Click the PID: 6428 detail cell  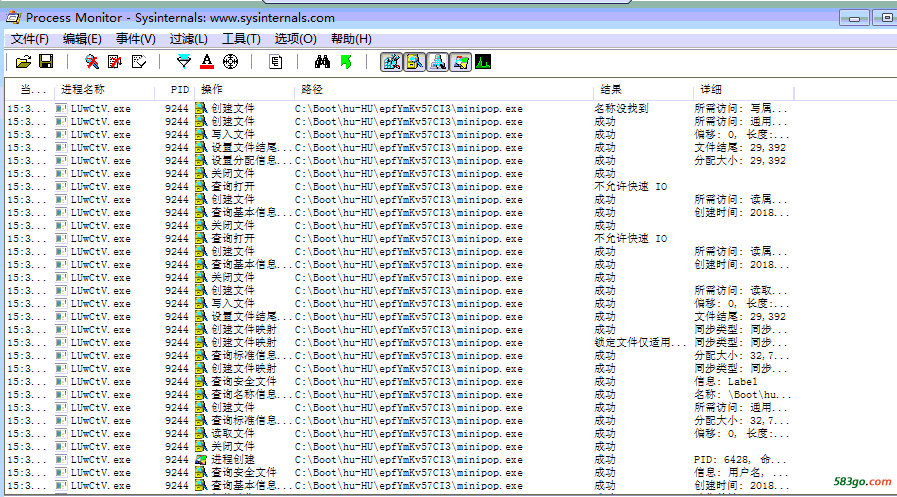click(x=740, y=460)
